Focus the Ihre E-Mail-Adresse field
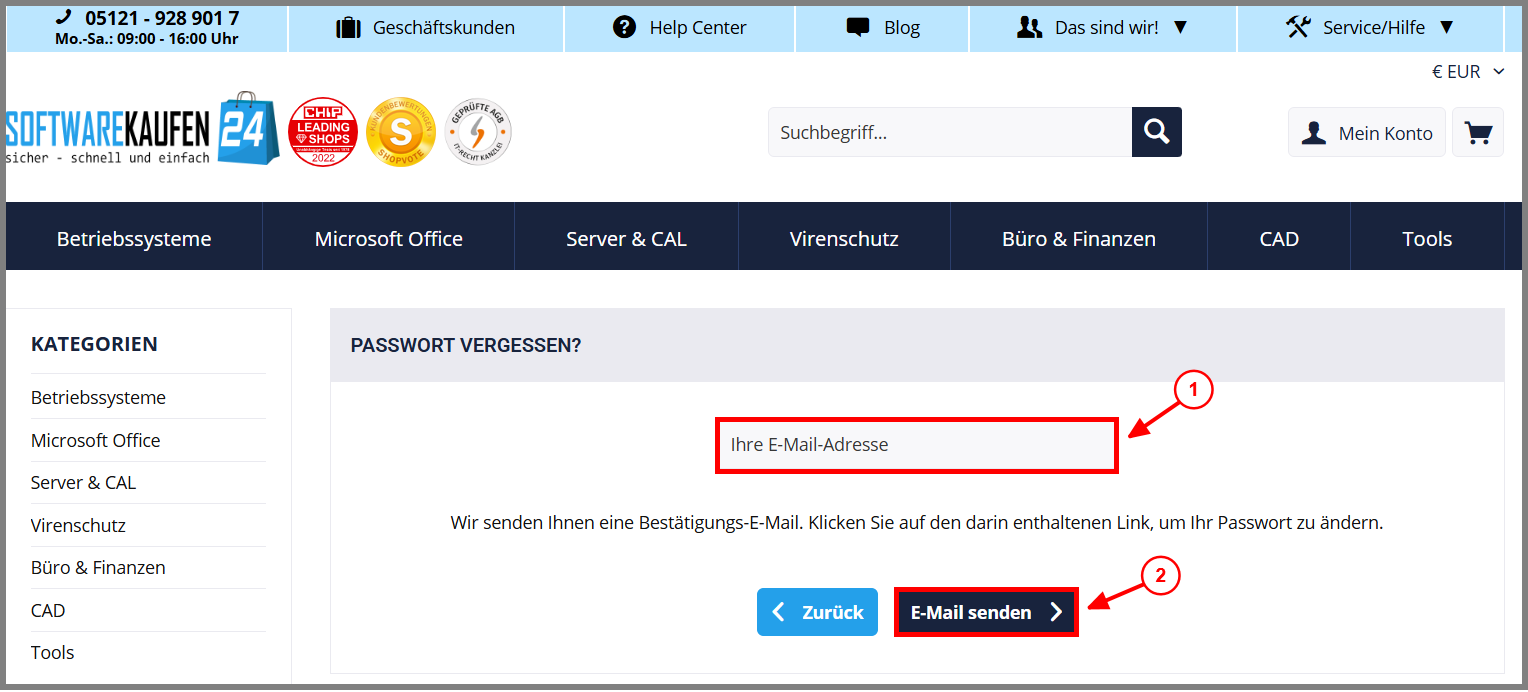The image size is (1528, 692). pyautogui.click(x=917, y=445)
